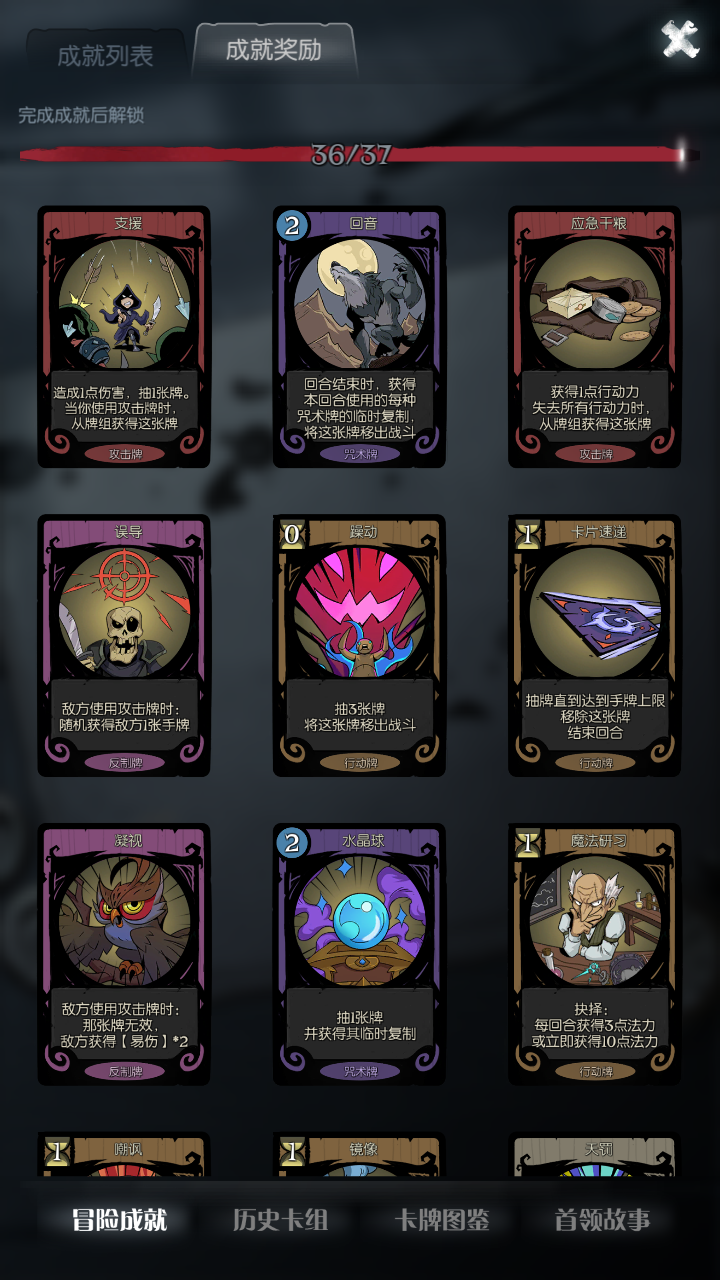Open the 水晶球 crystal ball card

coord(359,955)
